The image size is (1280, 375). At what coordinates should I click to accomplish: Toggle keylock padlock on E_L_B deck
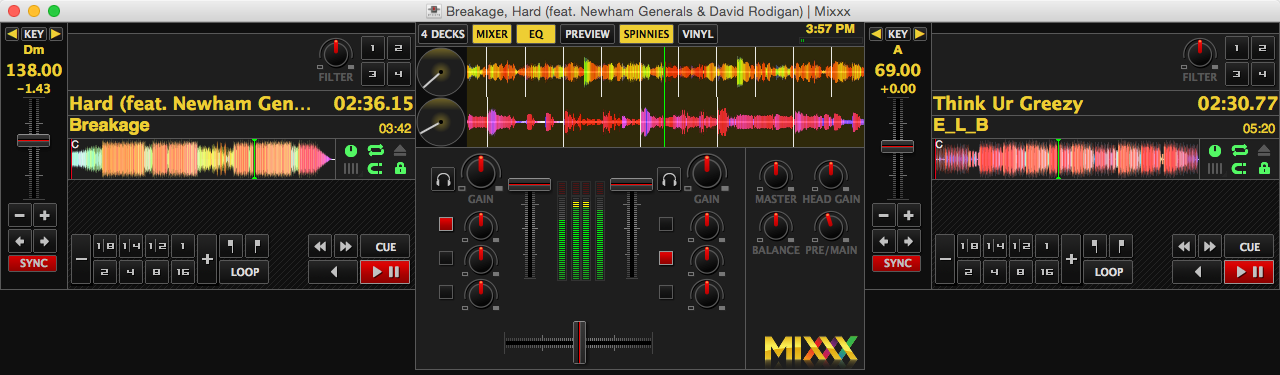1264,169
